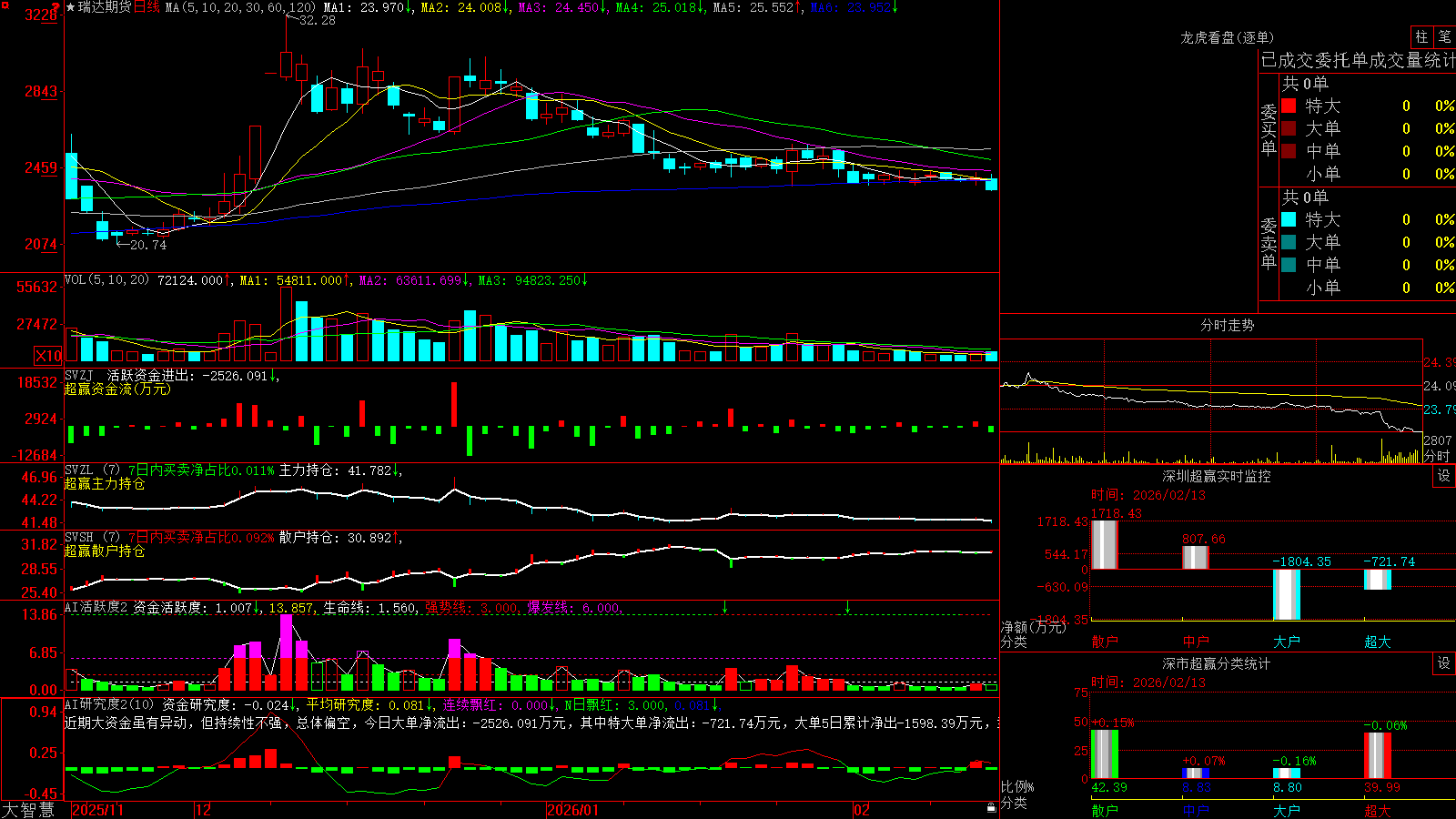Open 设 settings for 深市超赢分类统计
The height and width of the screenshot is (819, 1456).
pyautogui.click(x=1444, y=663)
